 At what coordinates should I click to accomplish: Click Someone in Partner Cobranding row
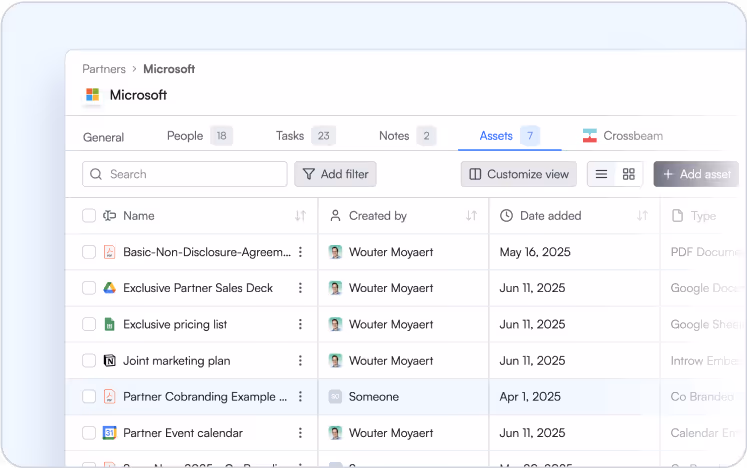click(374, 397)
